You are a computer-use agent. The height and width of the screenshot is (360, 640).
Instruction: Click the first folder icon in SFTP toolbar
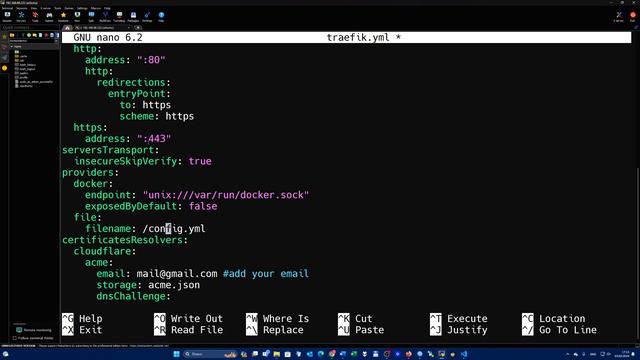12,36
